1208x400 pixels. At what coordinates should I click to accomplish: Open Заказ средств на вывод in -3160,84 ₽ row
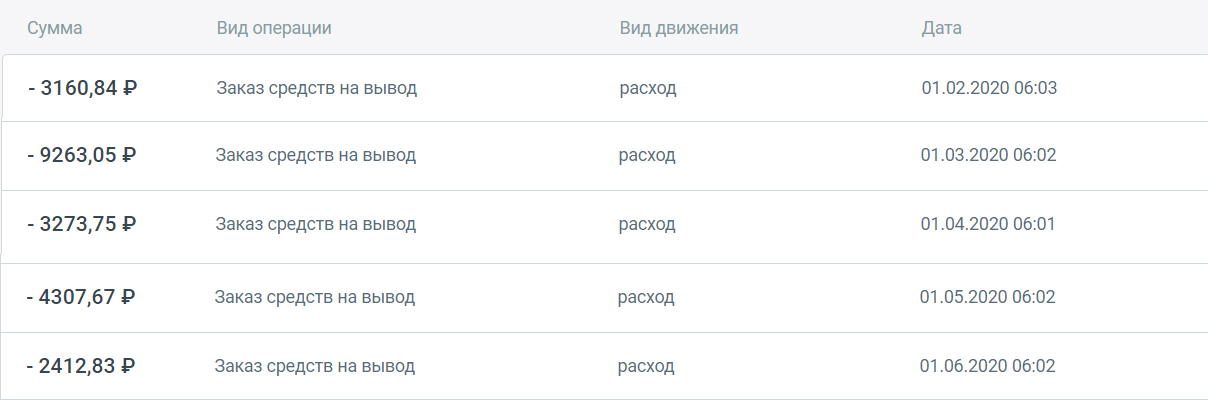(x=317, y=88)
